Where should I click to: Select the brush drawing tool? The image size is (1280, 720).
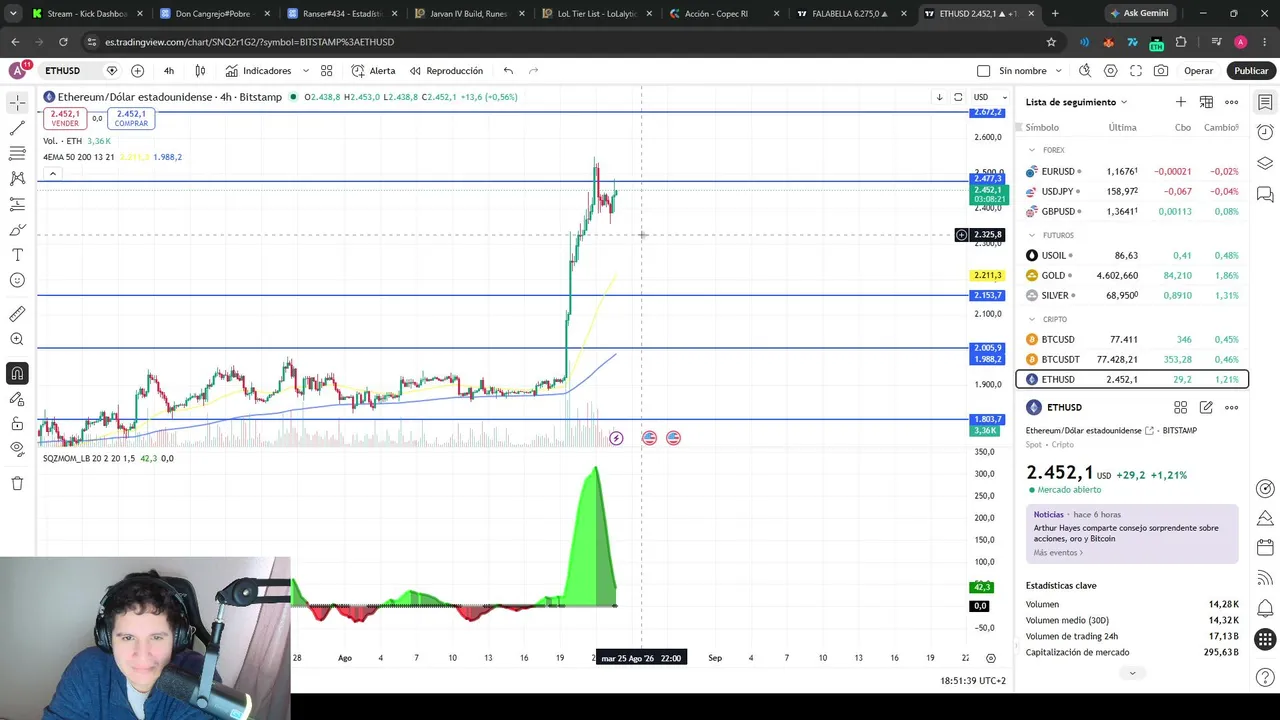17,230
